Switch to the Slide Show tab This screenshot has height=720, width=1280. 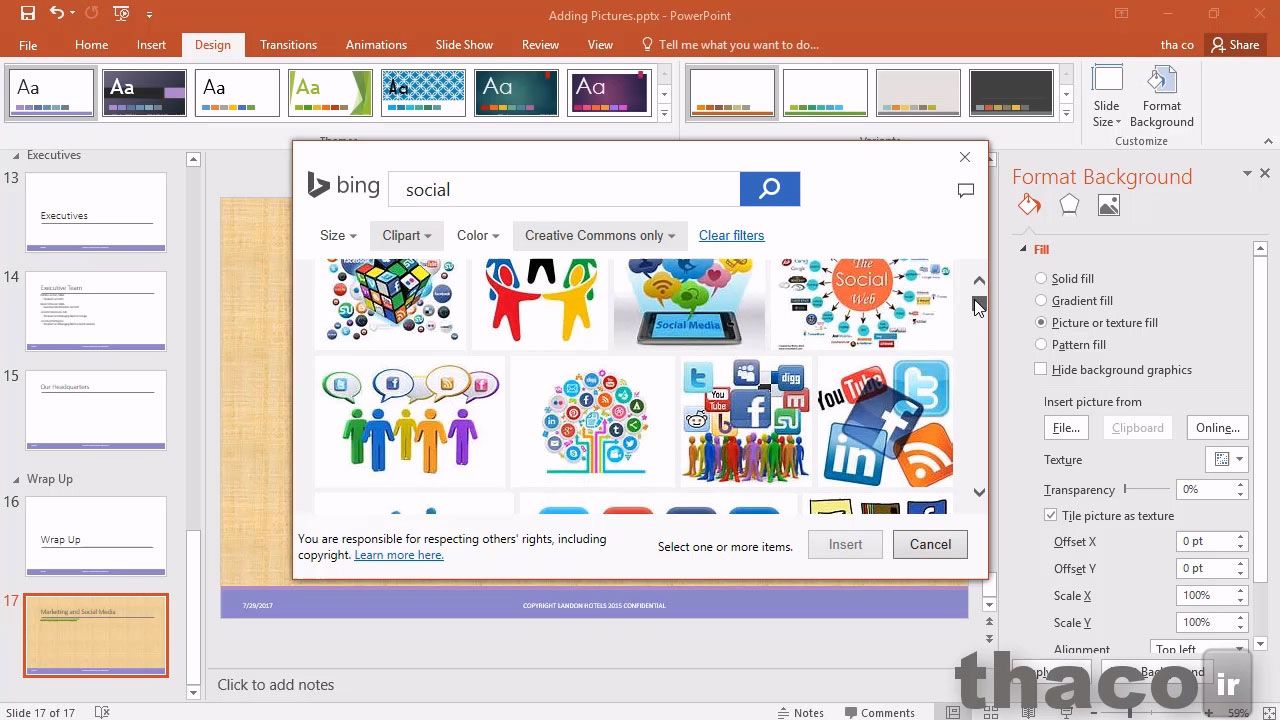click(464, 45)
